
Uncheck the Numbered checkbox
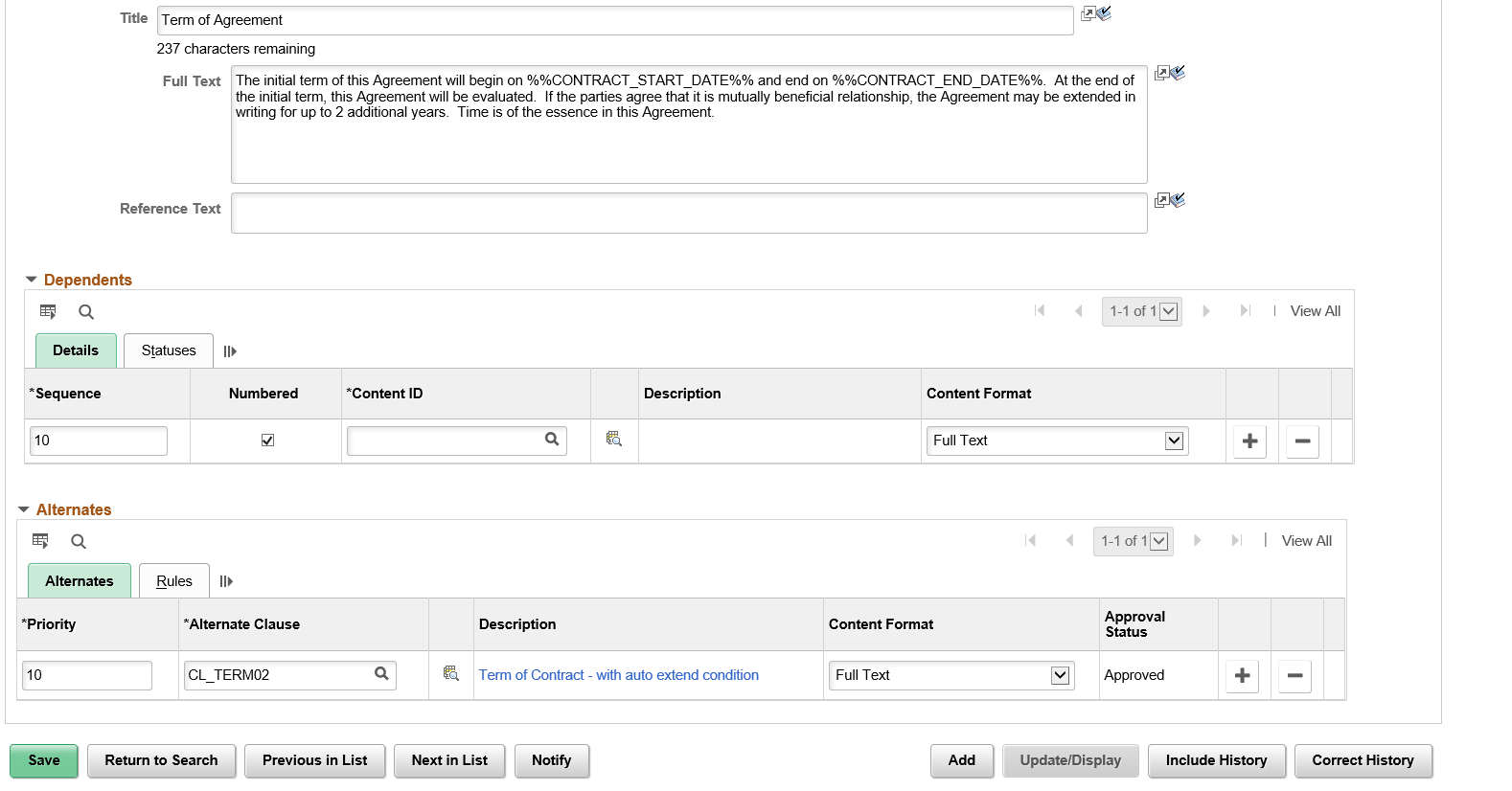click(x=267, y=441)
